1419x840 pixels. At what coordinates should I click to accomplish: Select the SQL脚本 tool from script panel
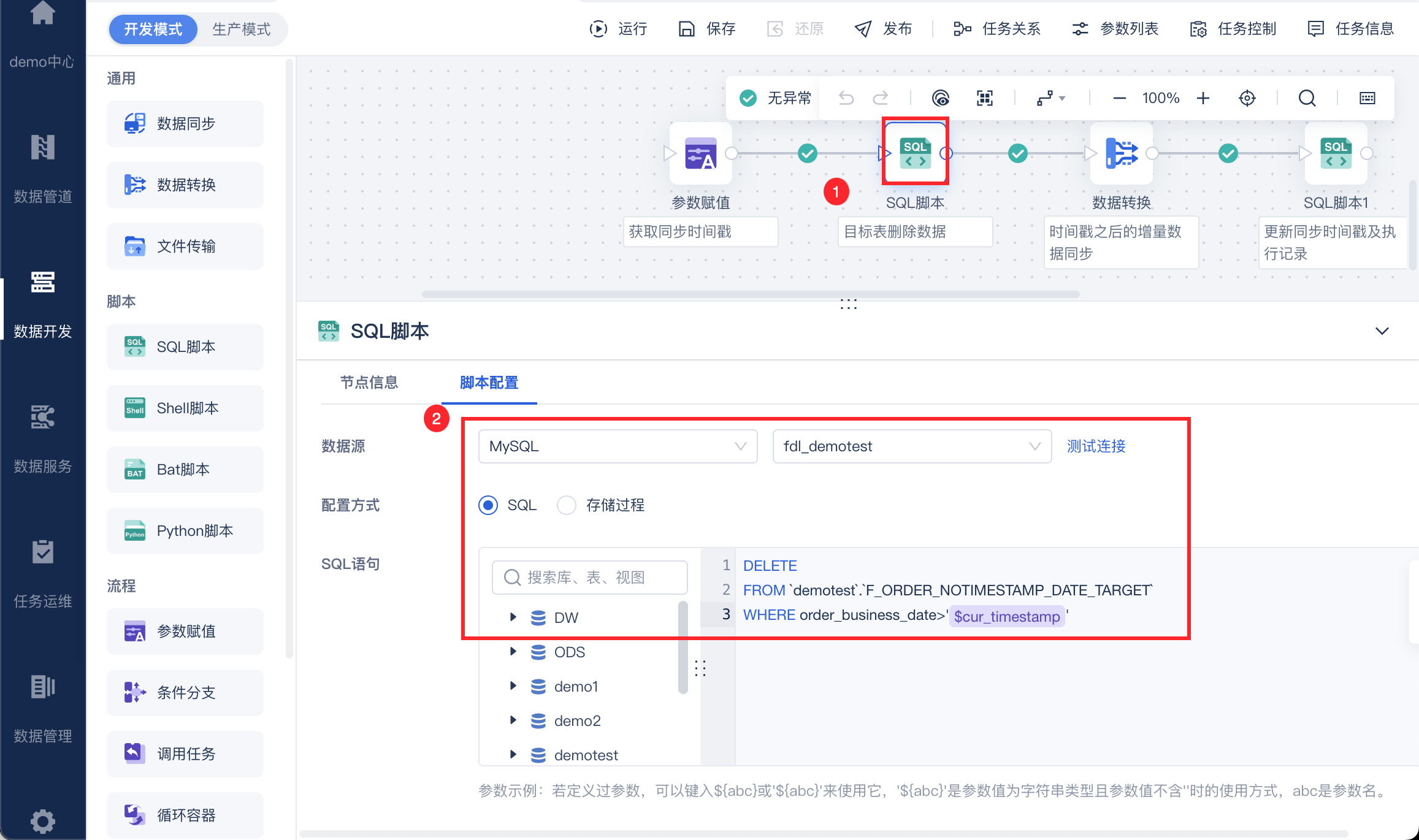coord(185,346)
